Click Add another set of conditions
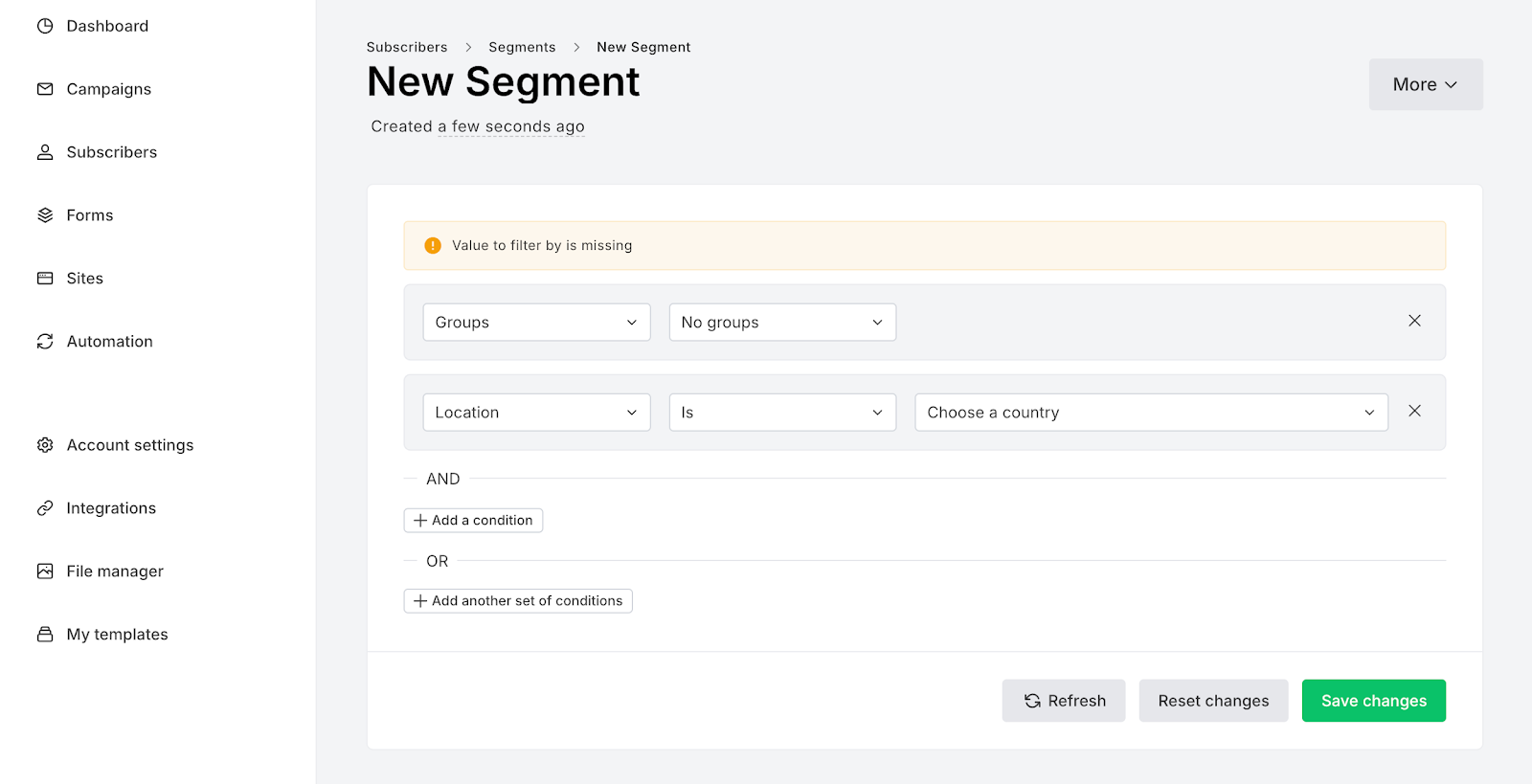The height and width of the screenshot is (784, 1532). click(x=518, y=601)
